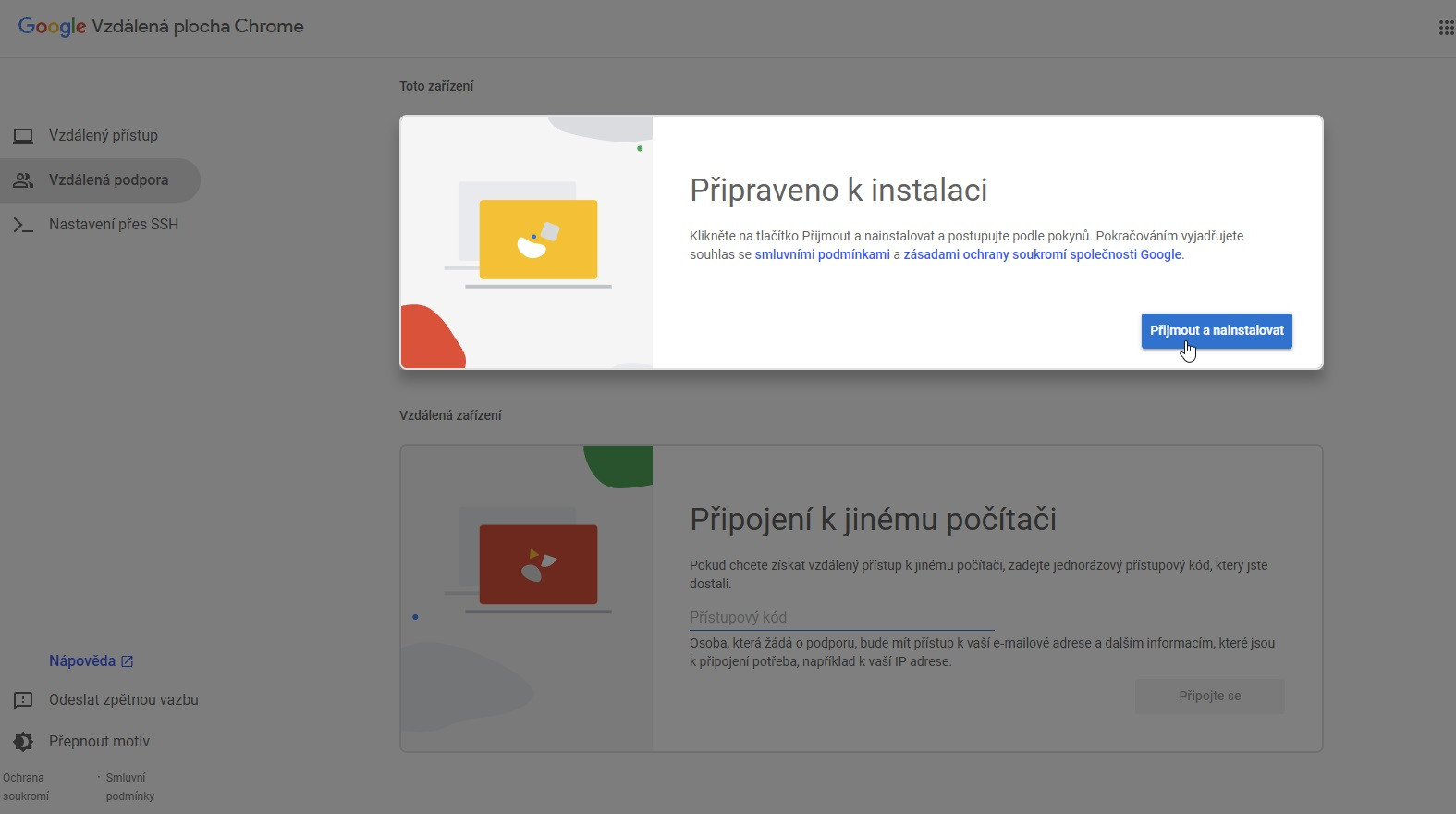Click the Google logo in header
Viewport: 1456px width, 814px height.
tap(52, 27)
